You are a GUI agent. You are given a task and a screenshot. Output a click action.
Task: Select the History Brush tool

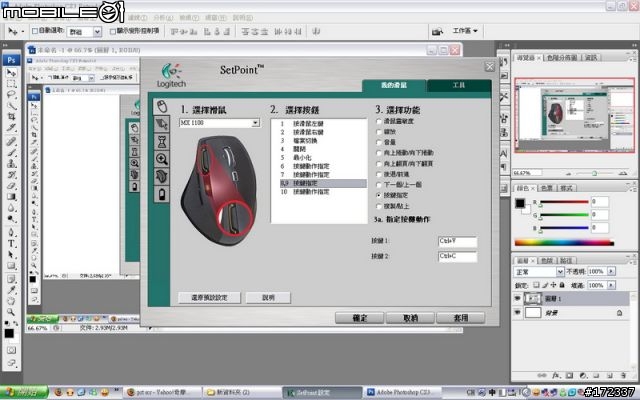pyautogui.click(x=11, y=175)
